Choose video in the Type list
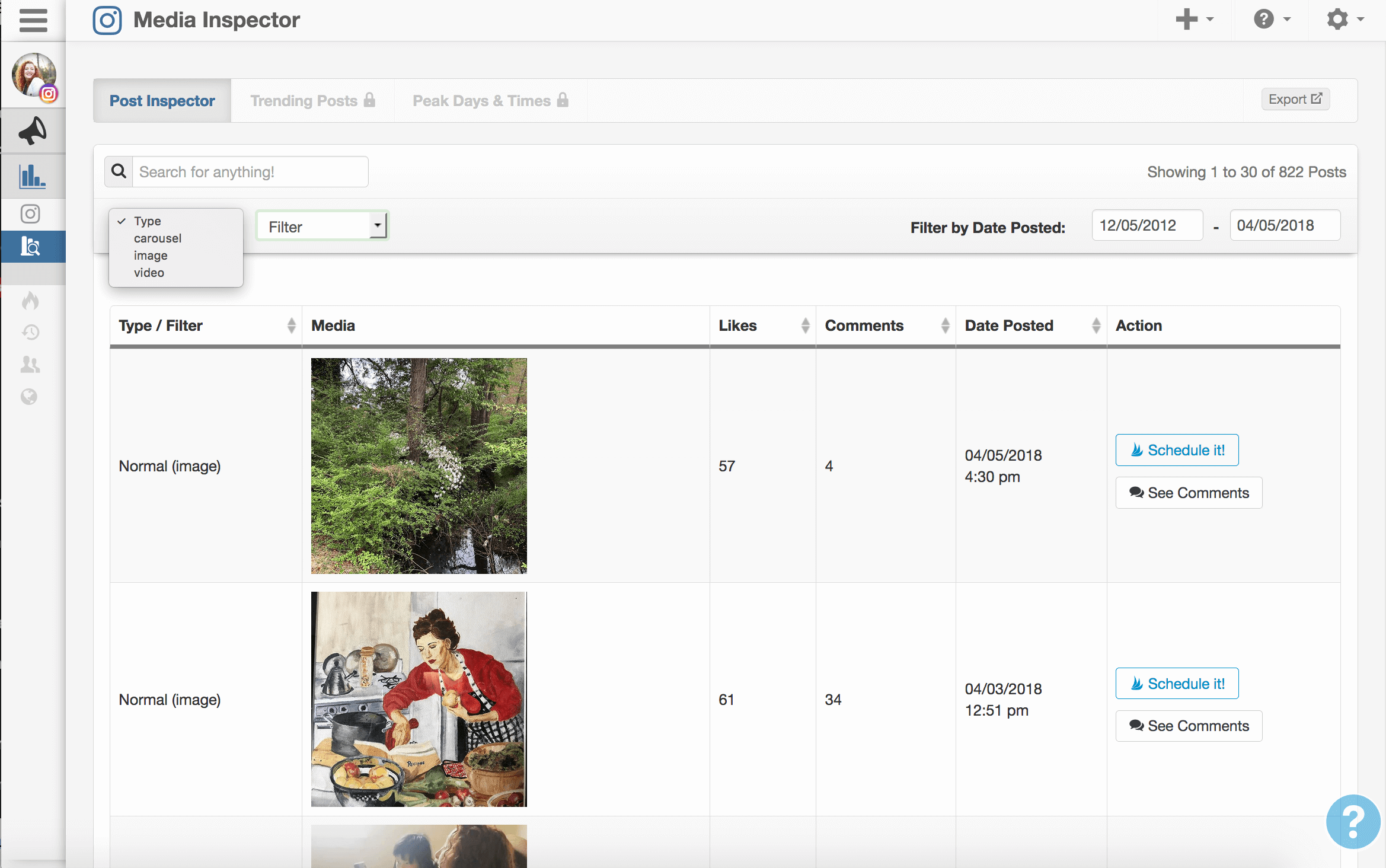Screen dimensions: 1386x868 (149, 273)
